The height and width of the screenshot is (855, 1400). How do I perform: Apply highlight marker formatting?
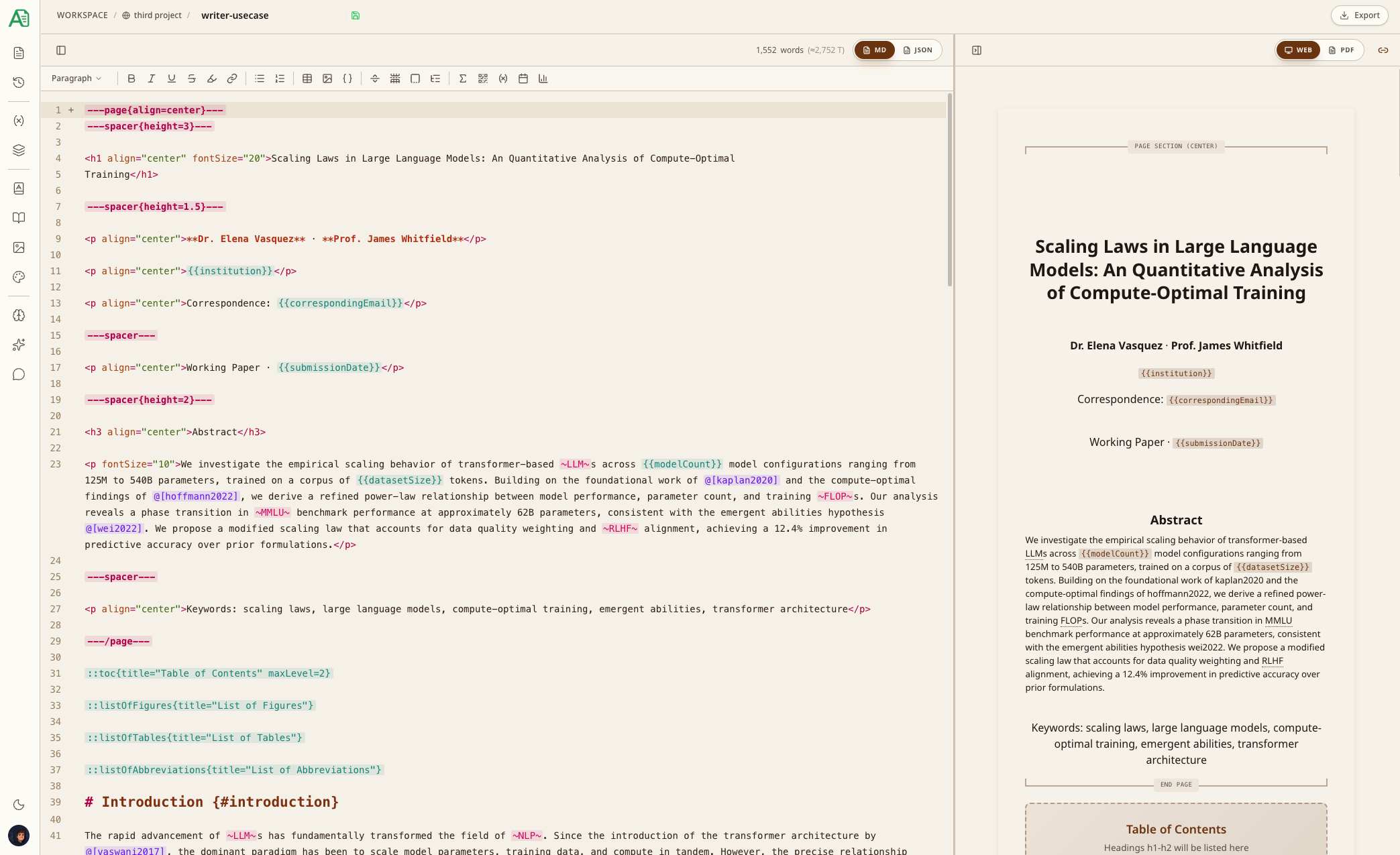point(212,78)
